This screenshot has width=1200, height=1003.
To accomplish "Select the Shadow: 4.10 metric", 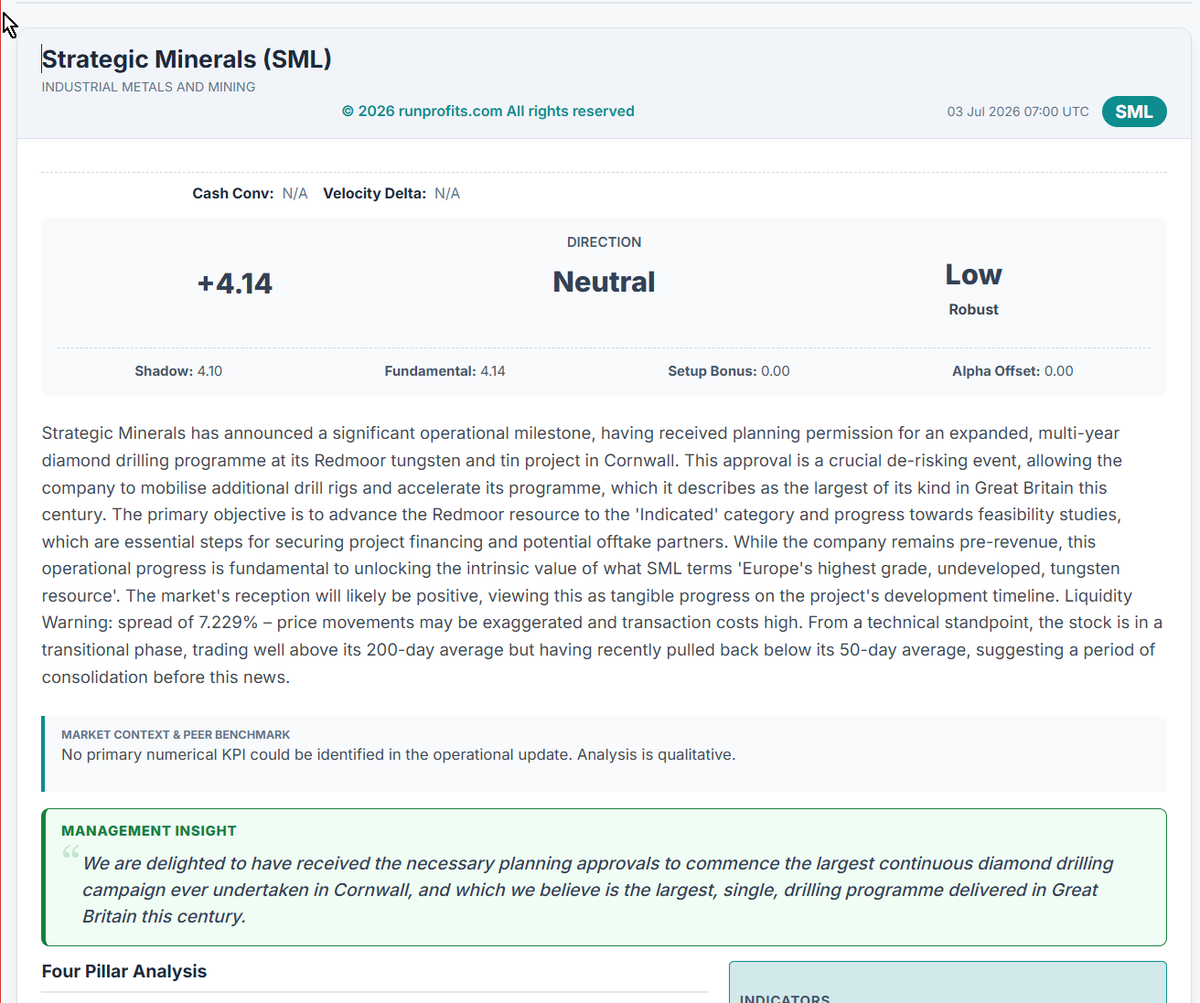I will click(179, 371).
